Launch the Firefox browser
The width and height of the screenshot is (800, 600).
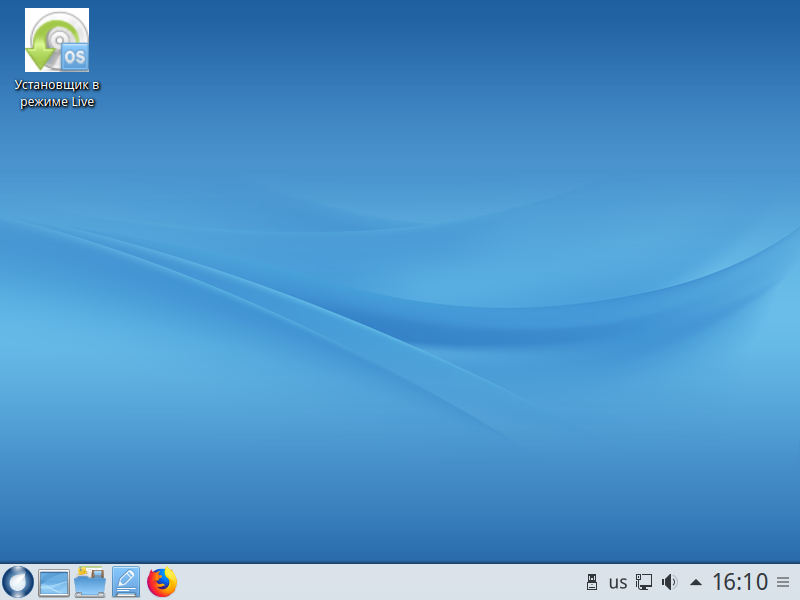pos(162,582)
